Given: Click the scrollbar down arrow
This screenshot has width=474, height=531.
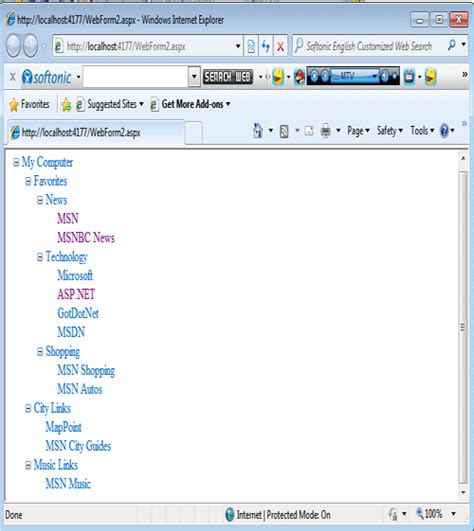Looking at the screenshot, I should coord(463,493).
